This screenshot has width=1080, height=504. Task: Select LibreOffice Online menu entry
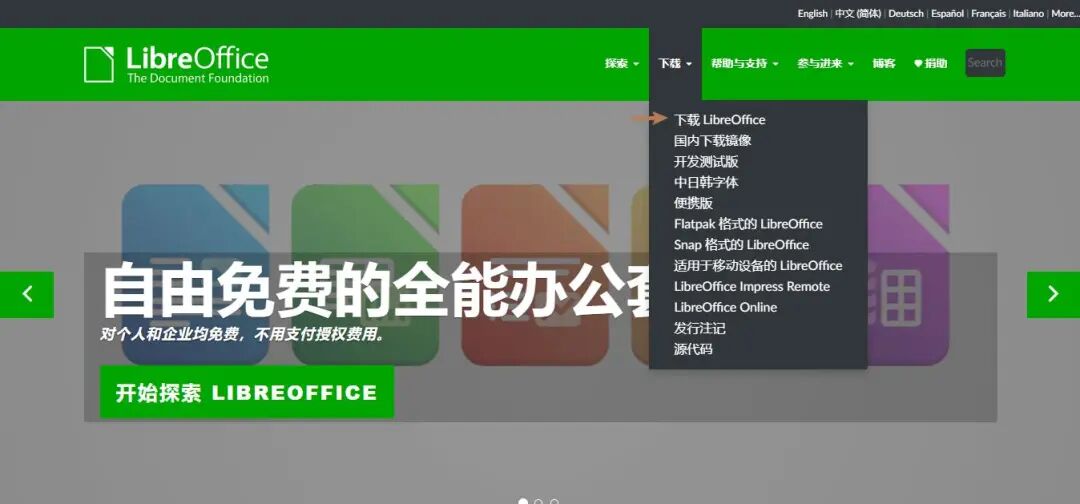(725, 307)
